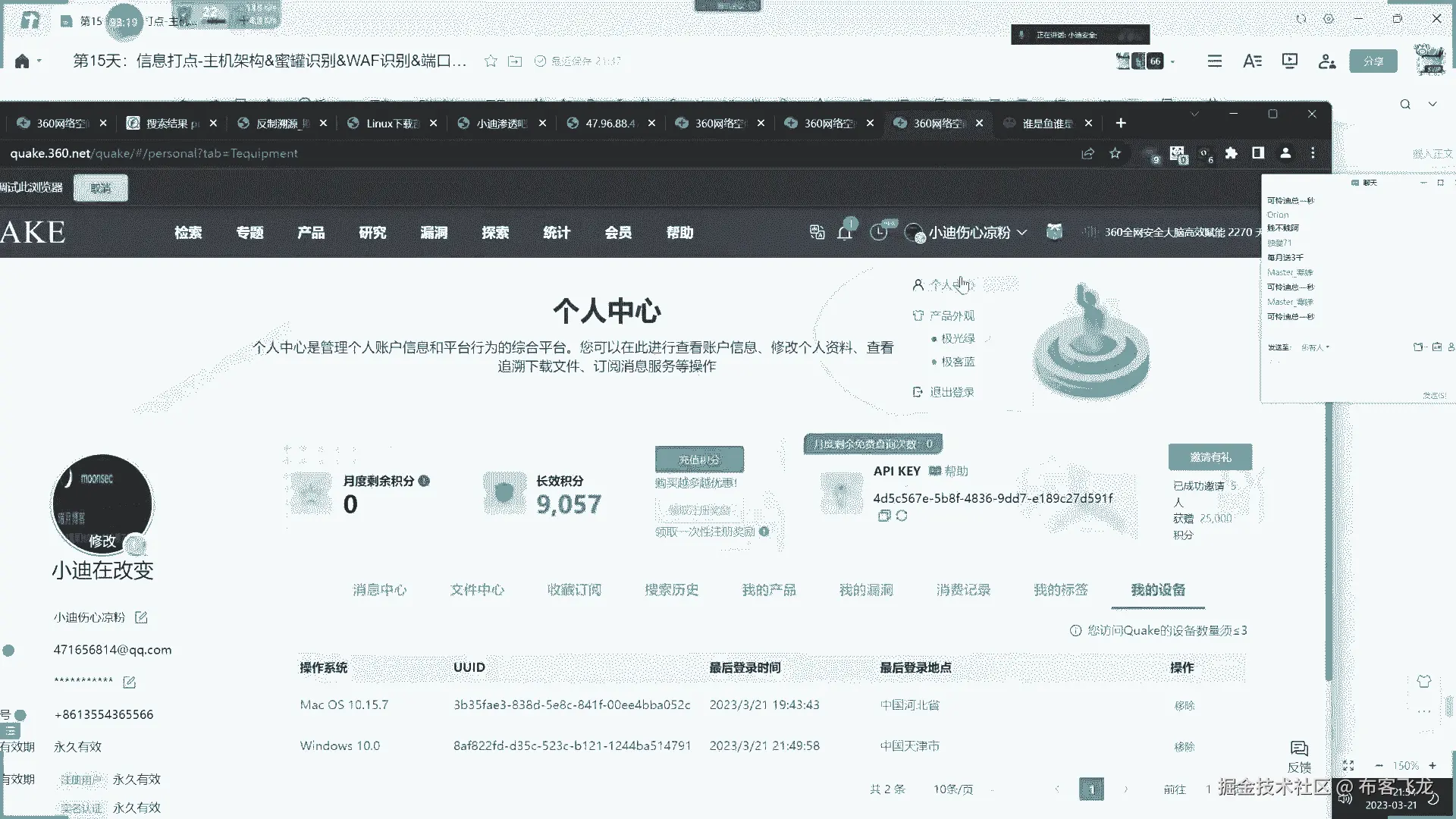Refresh the API KEY with reset icon
This screenshot has width=1456, height=819.
[x=902, y=516]
